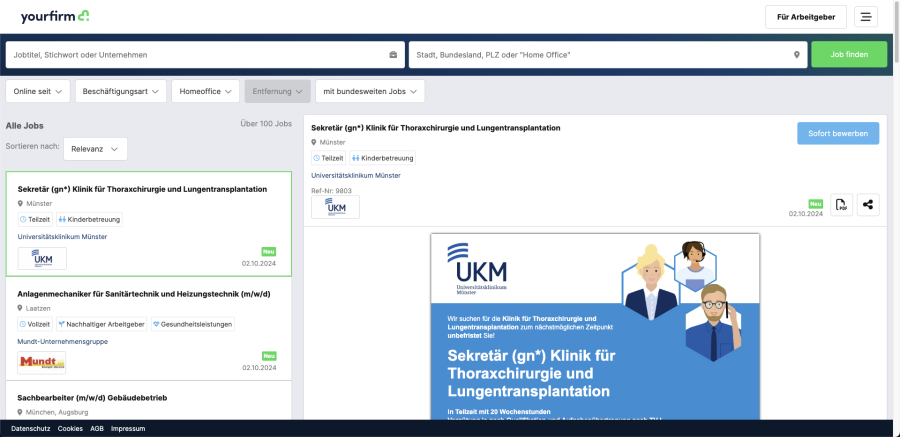
Task: Select the Anlagenmechaniker job listing title
Action: tap(144, 294)
